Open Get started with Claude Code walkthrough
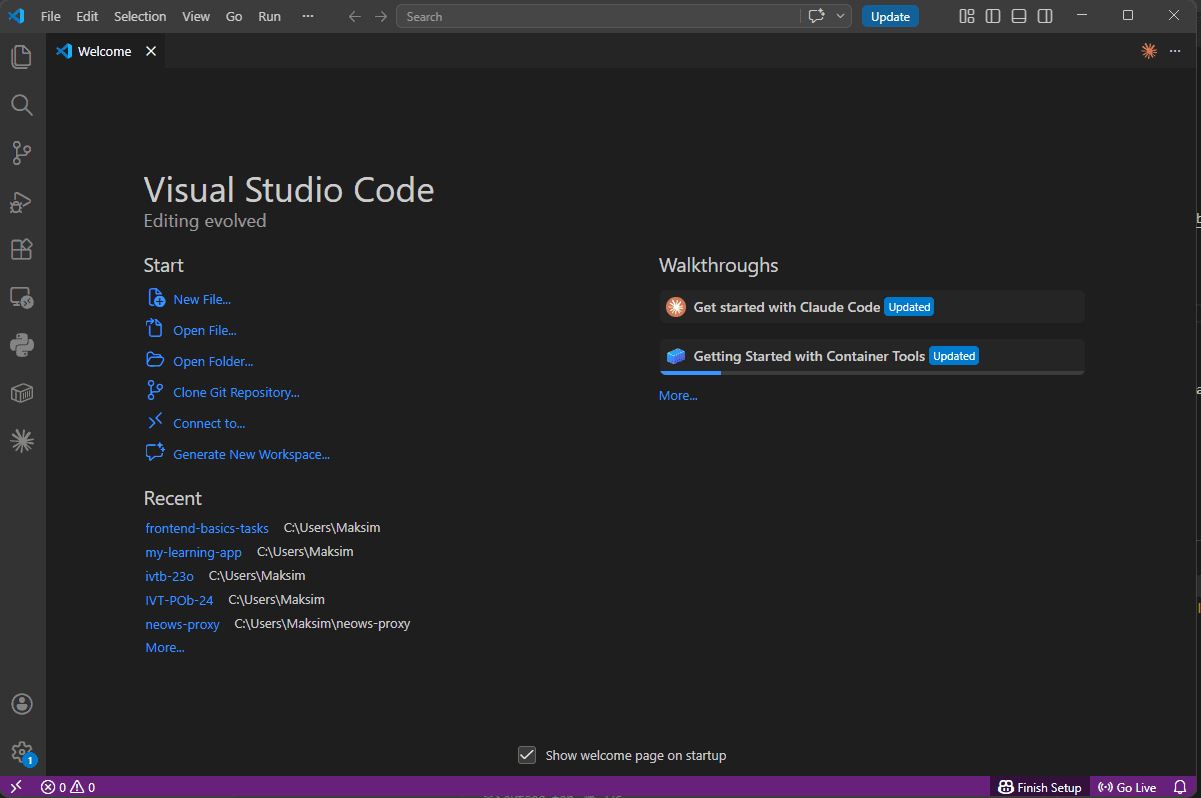 (872, 307)
